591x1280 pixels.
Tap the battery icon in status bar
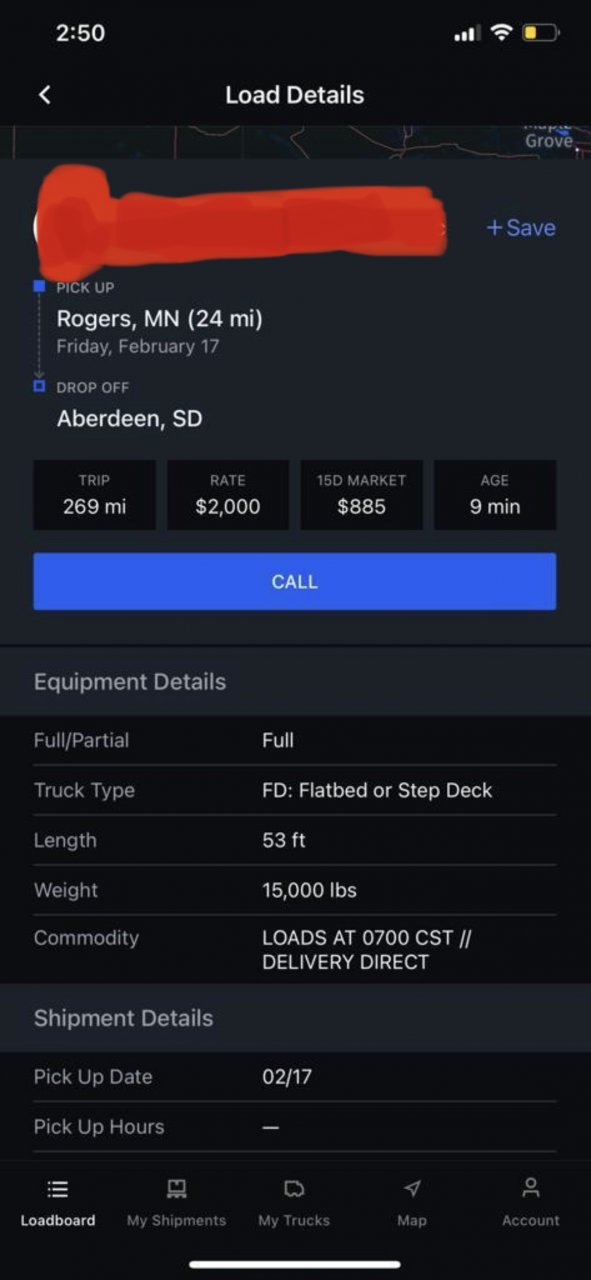coord(540,33)
